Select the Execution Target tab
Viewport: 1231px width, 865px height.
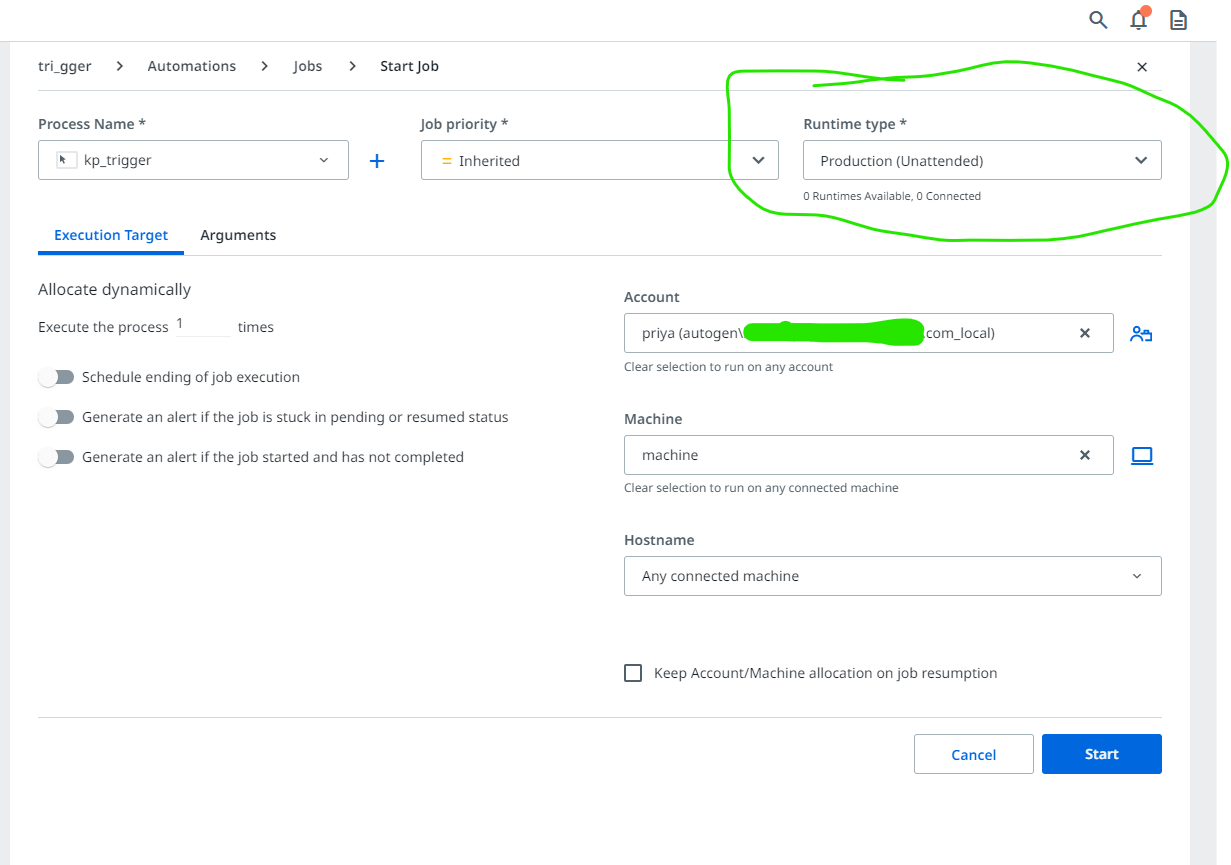click(x=111, y=235)
